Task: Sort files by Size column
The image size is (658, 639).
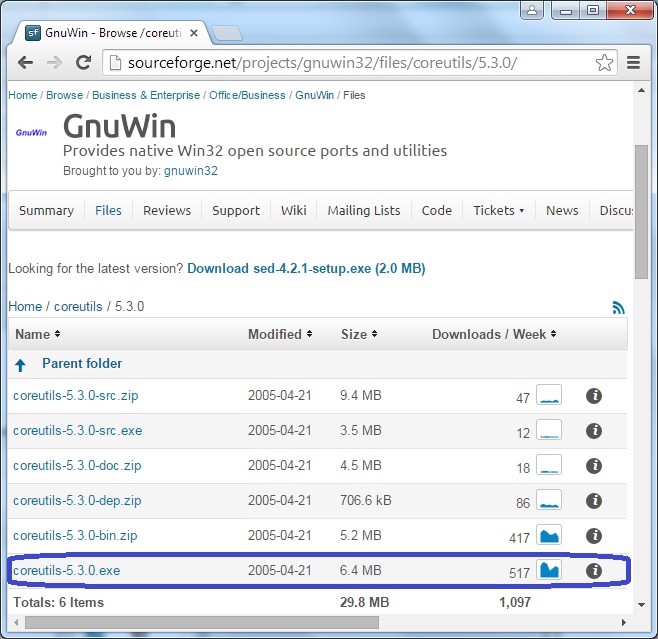Action: [x=359, y=334]
